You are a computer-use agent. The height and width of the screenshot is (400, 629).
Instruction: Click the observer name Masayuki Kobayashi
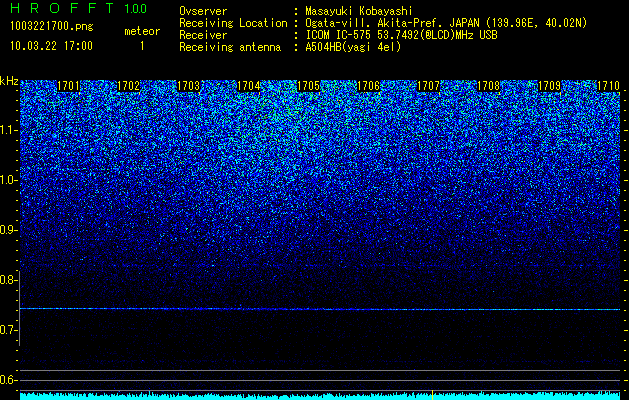click(359, 11)
